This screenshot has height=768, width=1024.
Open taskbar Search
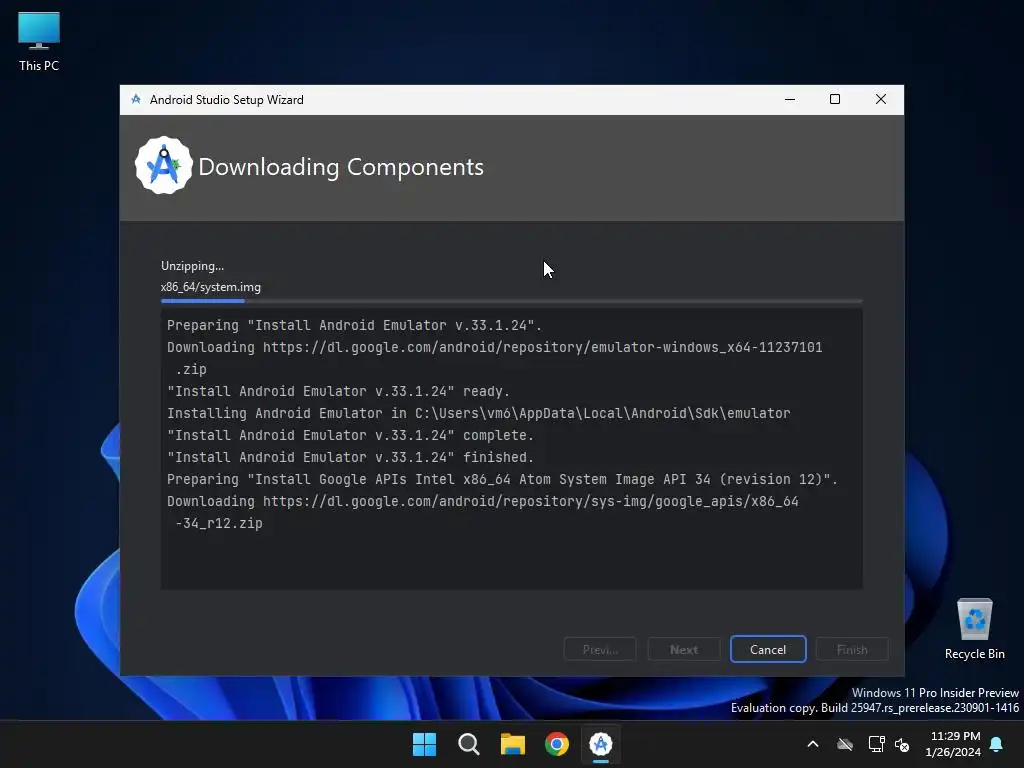468,744
